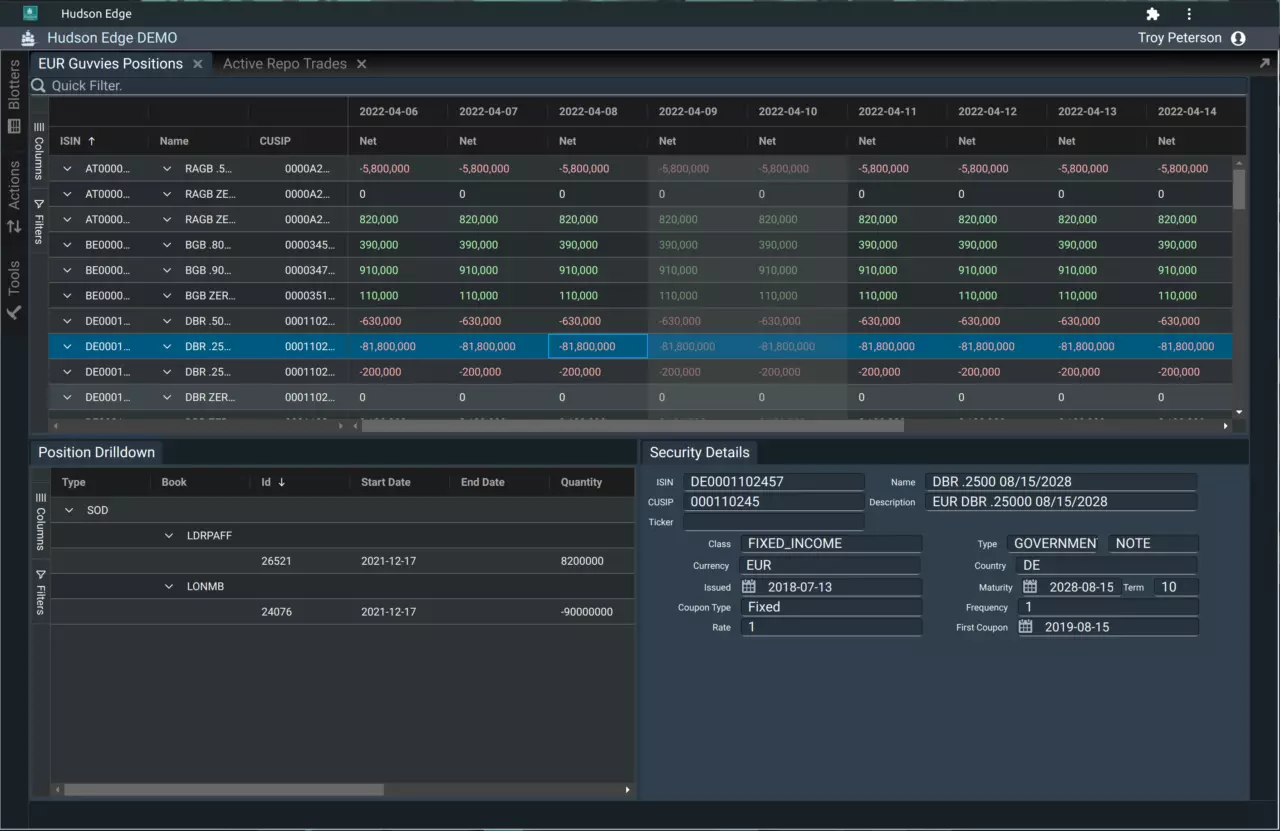The image size is (1280, 831).
Task: Open the three-dot overflow menu
Action: (x=1189, y=14)
